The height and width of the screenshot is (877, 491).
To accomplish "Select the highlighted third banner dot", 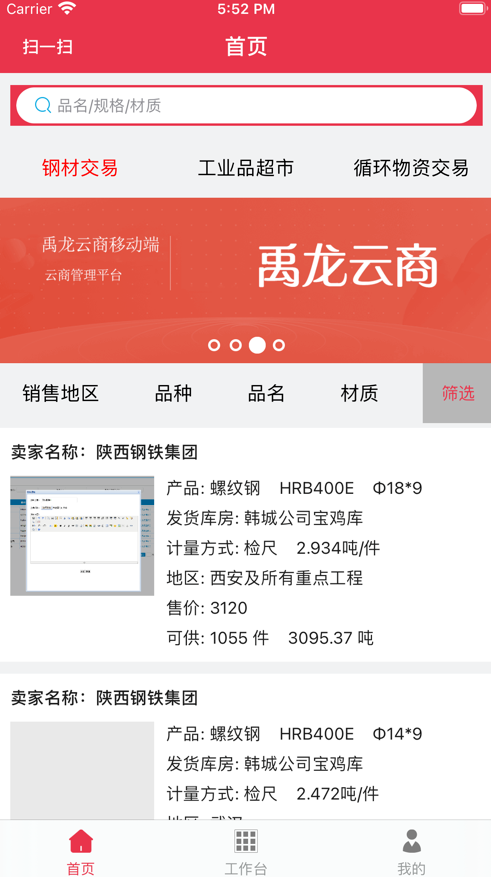I will click(257, 345).
